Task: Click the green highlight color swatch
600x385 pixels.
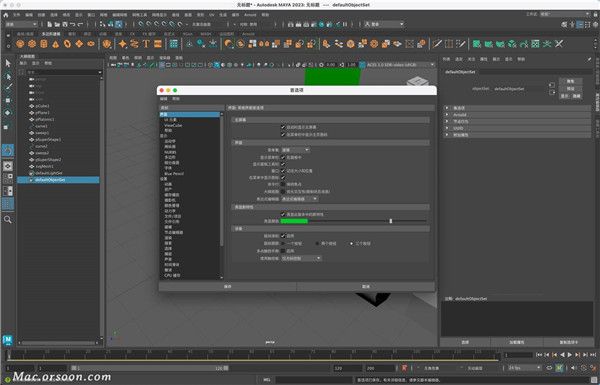Action: [294, 221]
